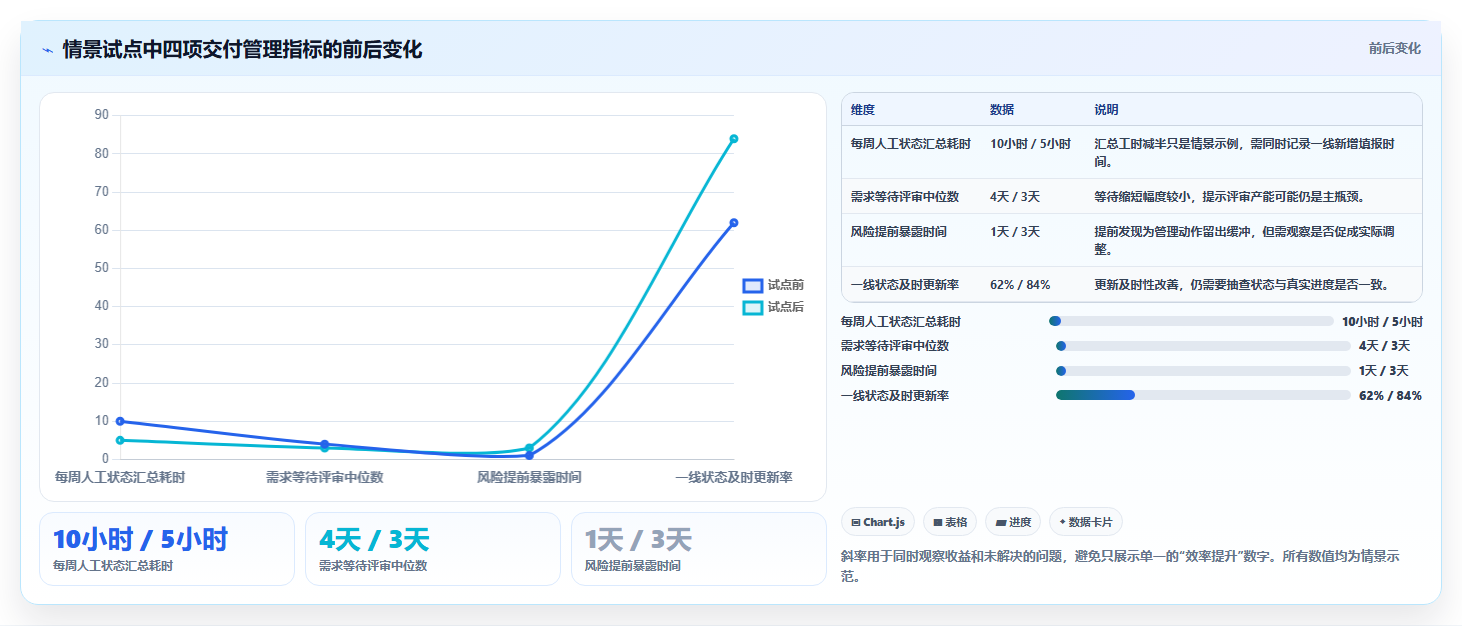Click the 试点后 point above 风险提前暴露时间
Screen dimensions: 1462x626
[529, 448]
